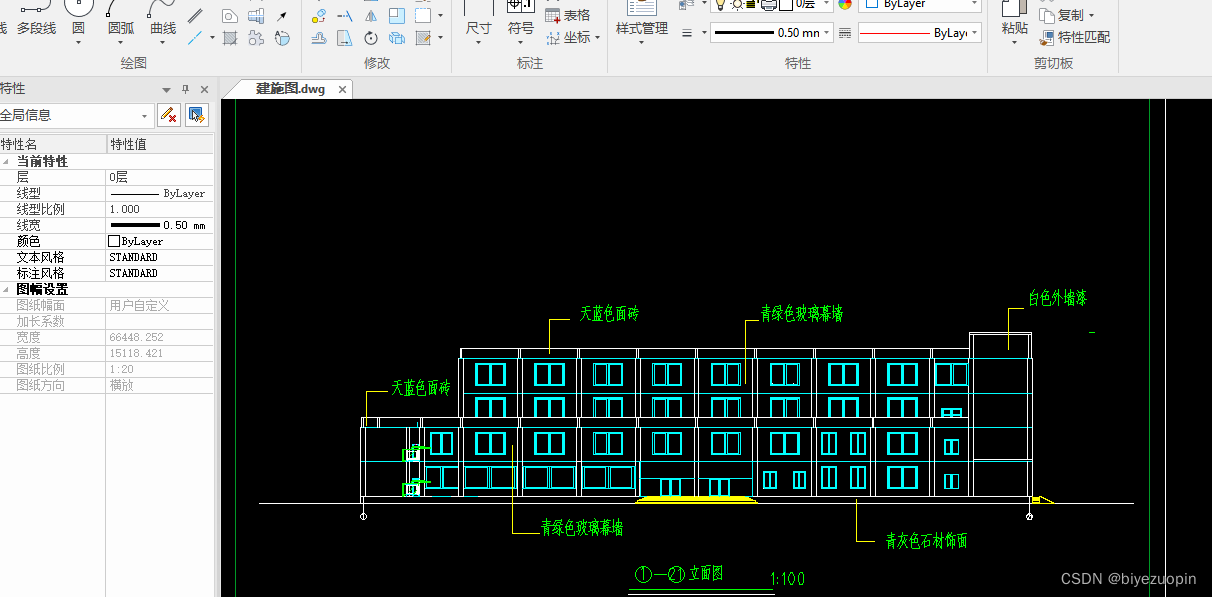Open the 坐标 coordinate annotation option
The image size is (1212, 597).
tap(573, 37)
